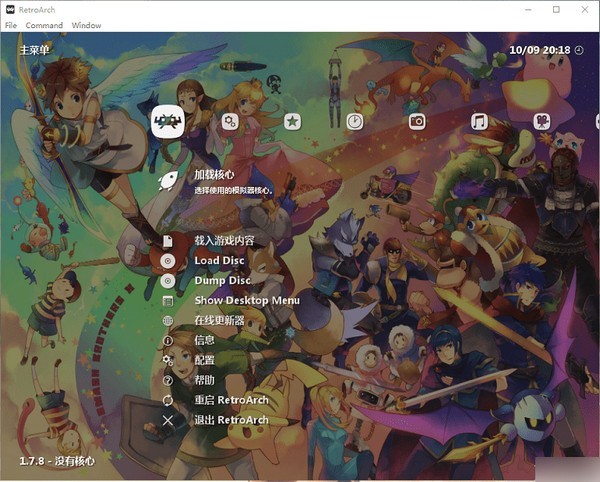Screen dimensions: 600x482
Task: Select the 加载核心 menu entry
Action: coord(214,175)
